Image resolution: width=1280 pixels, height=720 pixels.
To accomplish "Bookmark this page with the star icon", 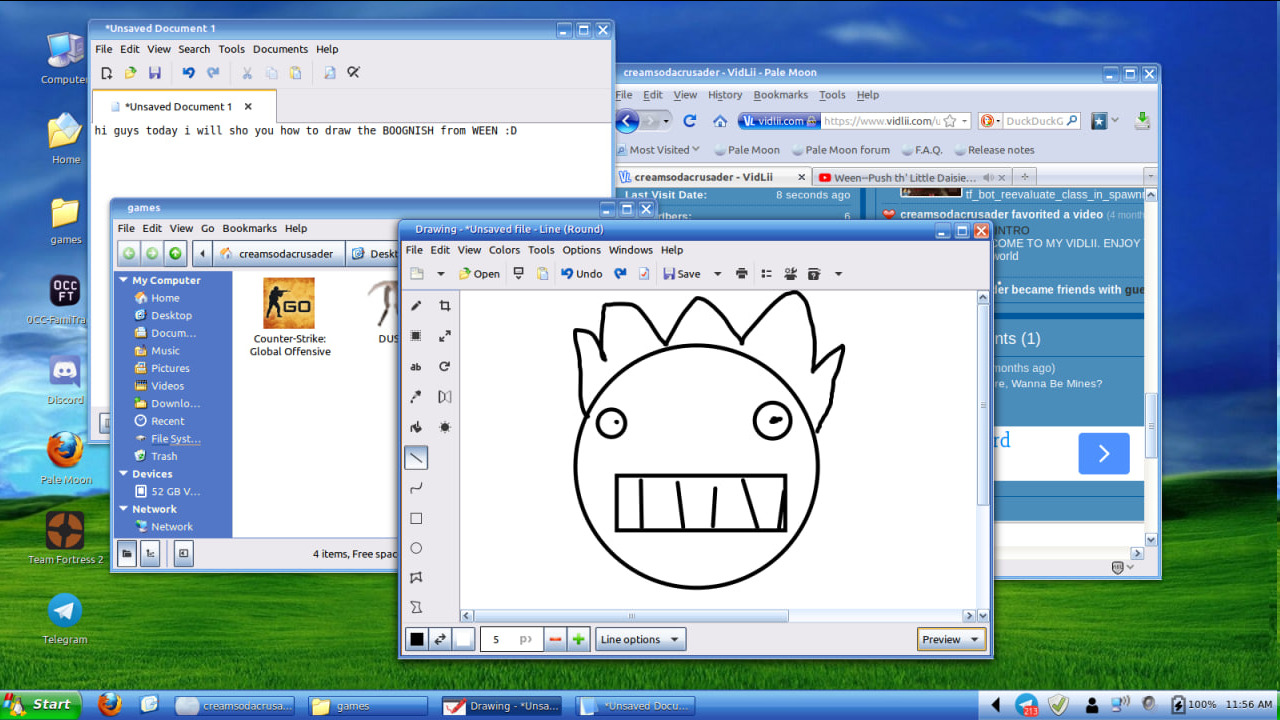I will 948,121.
